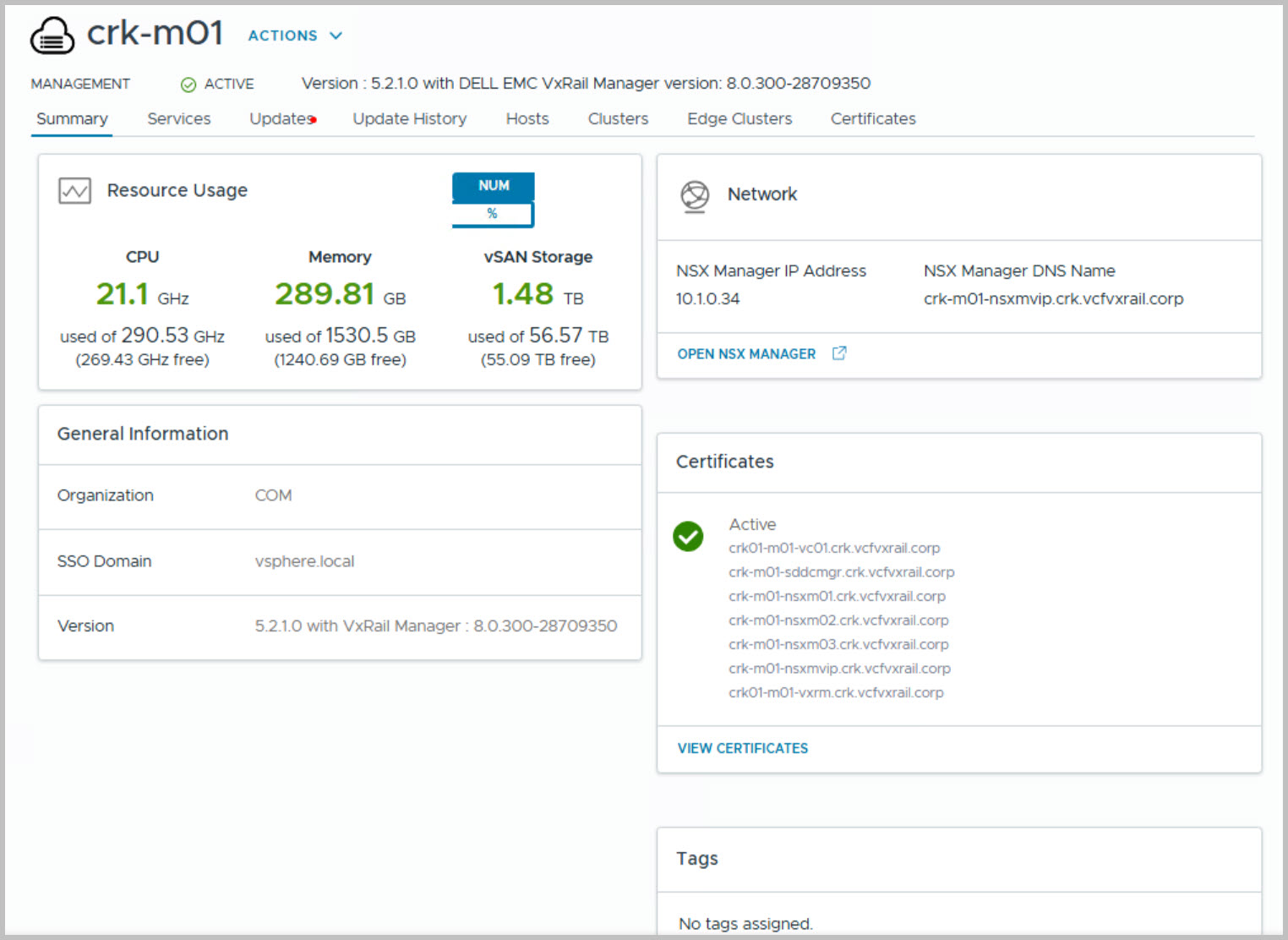Select the Certificates tab in navigation
1288x940 pixels.
(873, 119)
